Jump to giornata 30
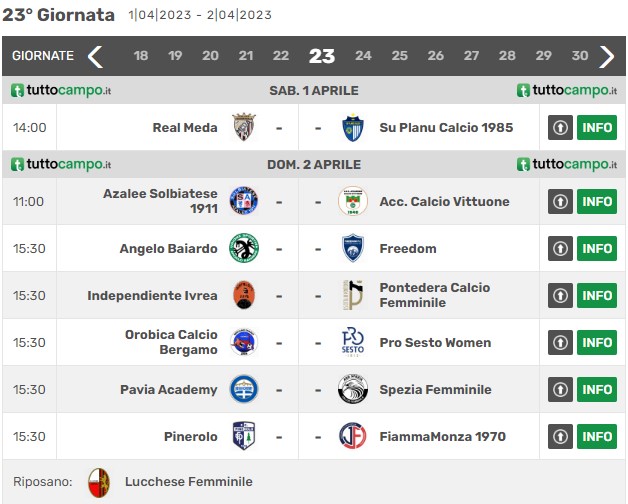628x504 pixels. pyautogui.click(x=580, y=56)
